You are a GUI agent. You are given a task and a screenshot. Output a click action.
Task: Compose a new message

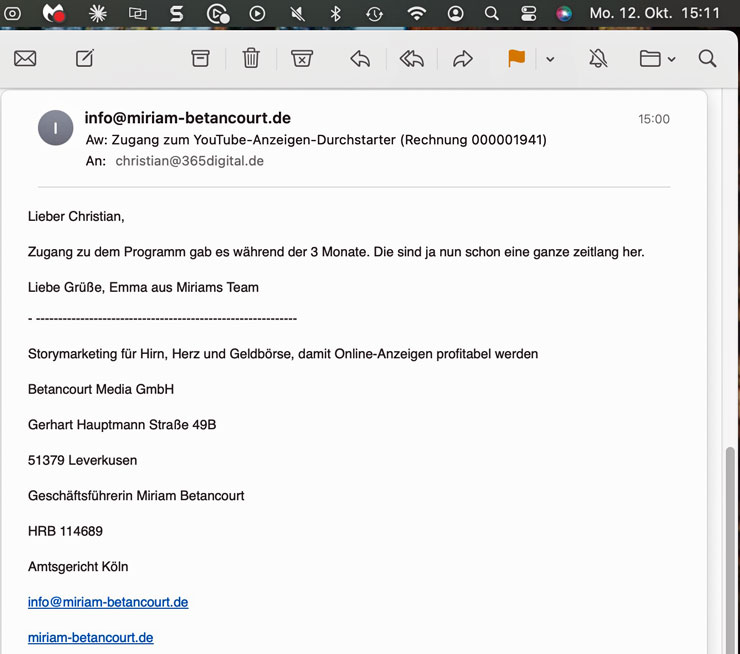click(x=85, y=59)
